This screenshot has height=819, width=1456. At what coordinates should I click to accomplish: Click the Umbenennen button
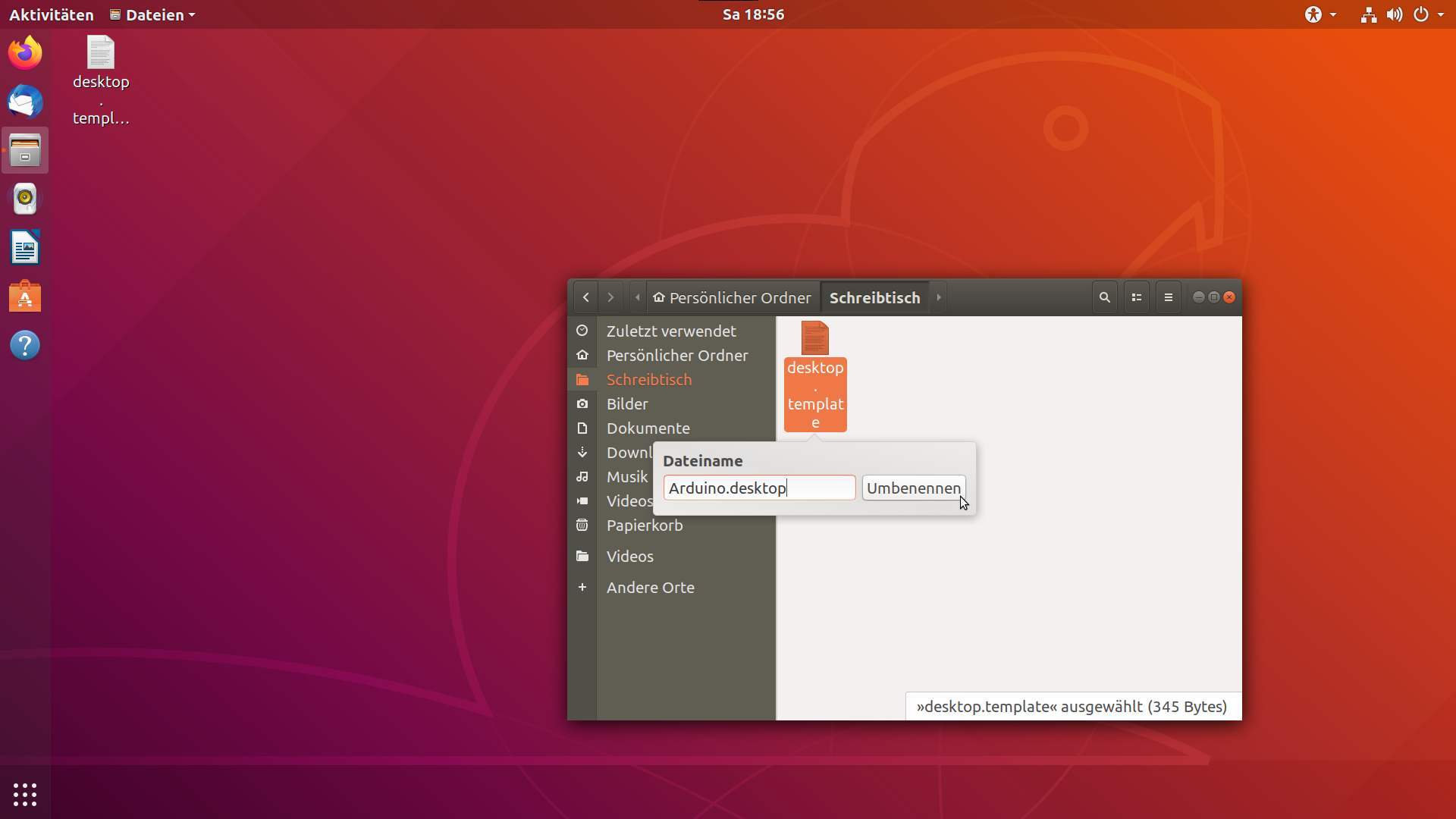[914, 488]
